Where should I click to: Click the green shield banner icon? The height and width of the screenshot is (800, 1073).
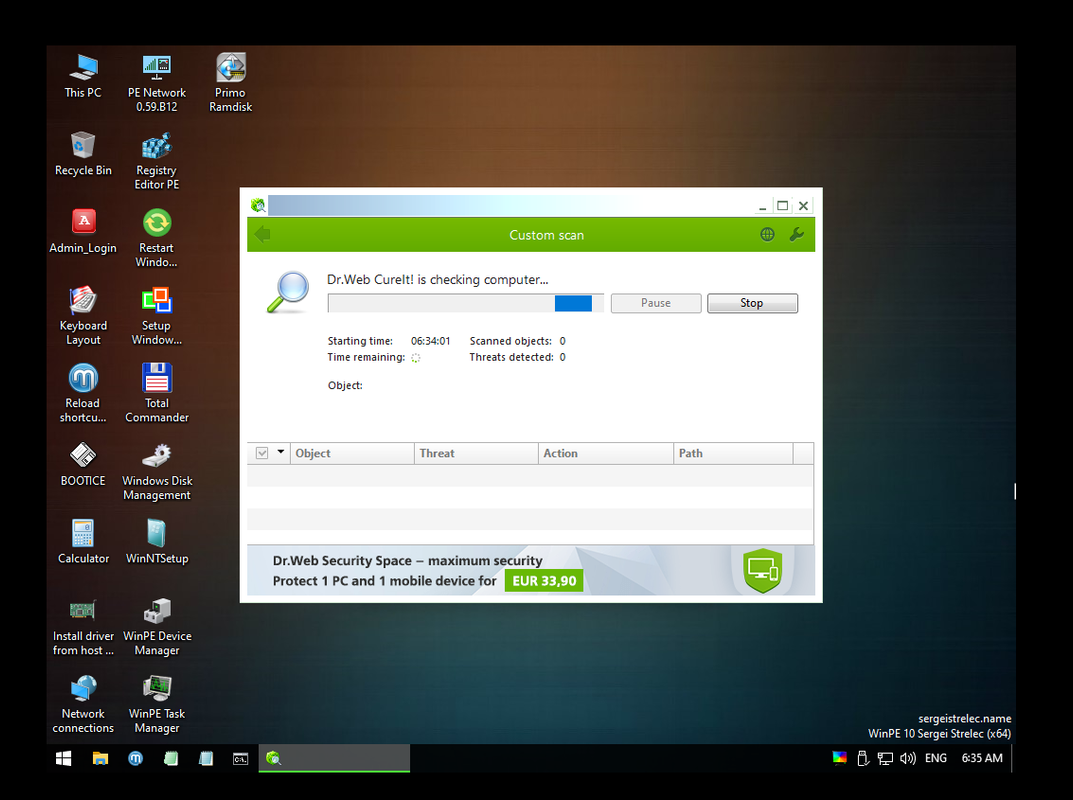pos(763,570)
